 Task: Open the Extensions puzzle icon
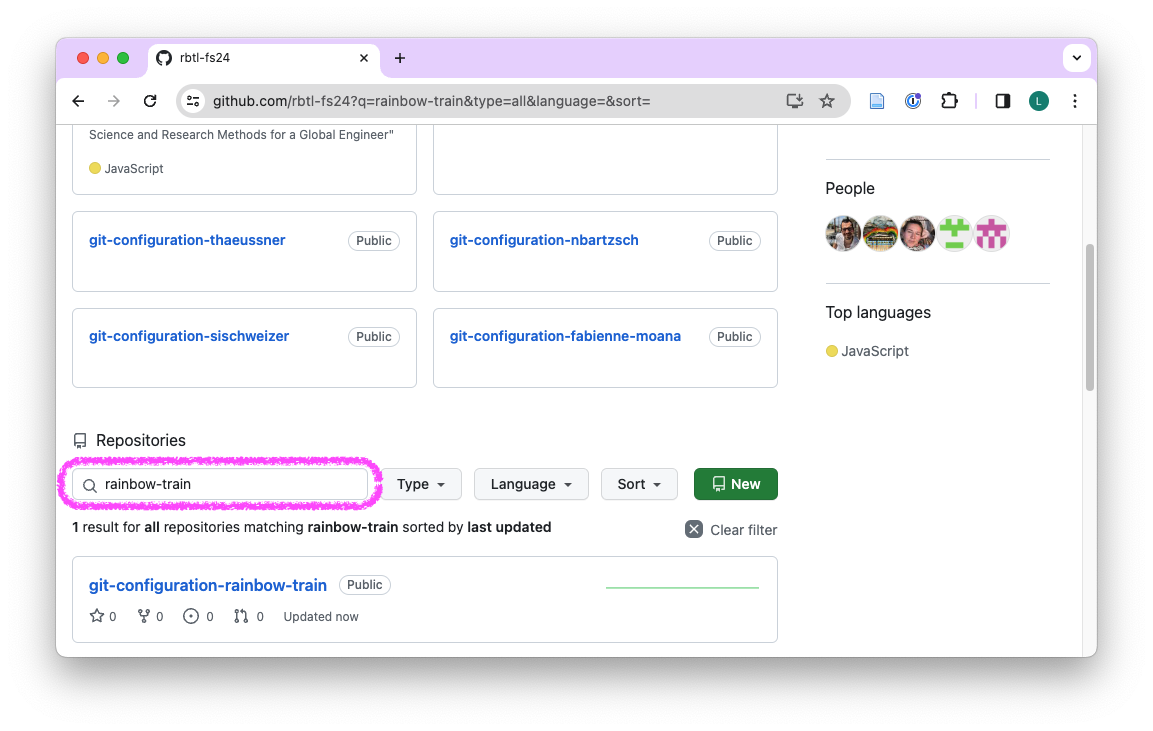(949, 101)
